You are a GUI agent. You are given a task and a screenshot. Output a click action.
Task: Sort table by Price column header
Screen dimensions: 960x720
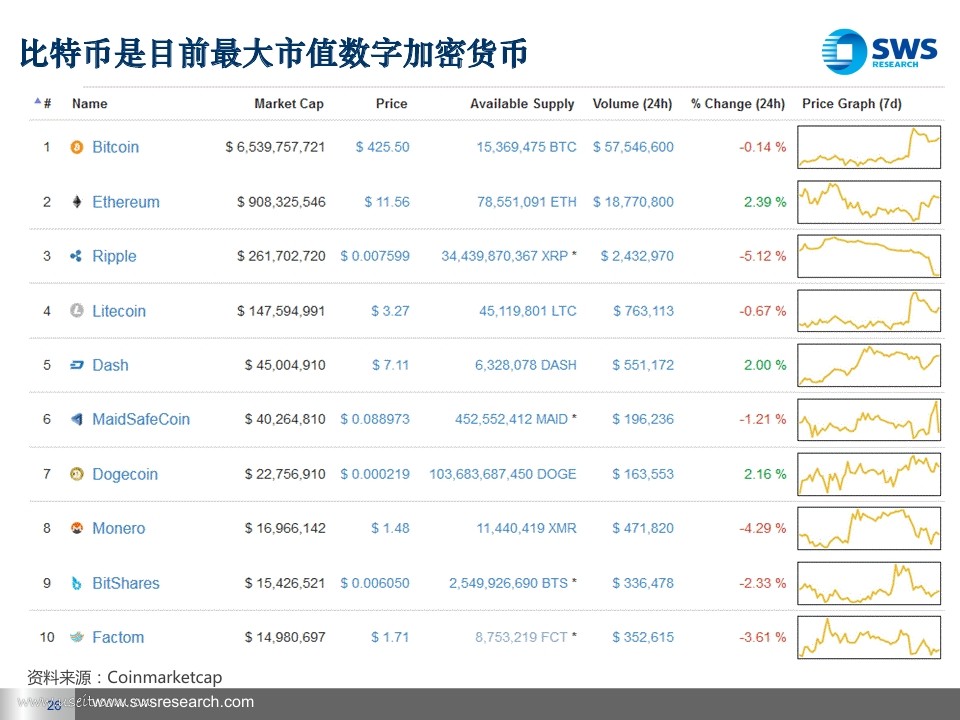[x=391, y=103]
